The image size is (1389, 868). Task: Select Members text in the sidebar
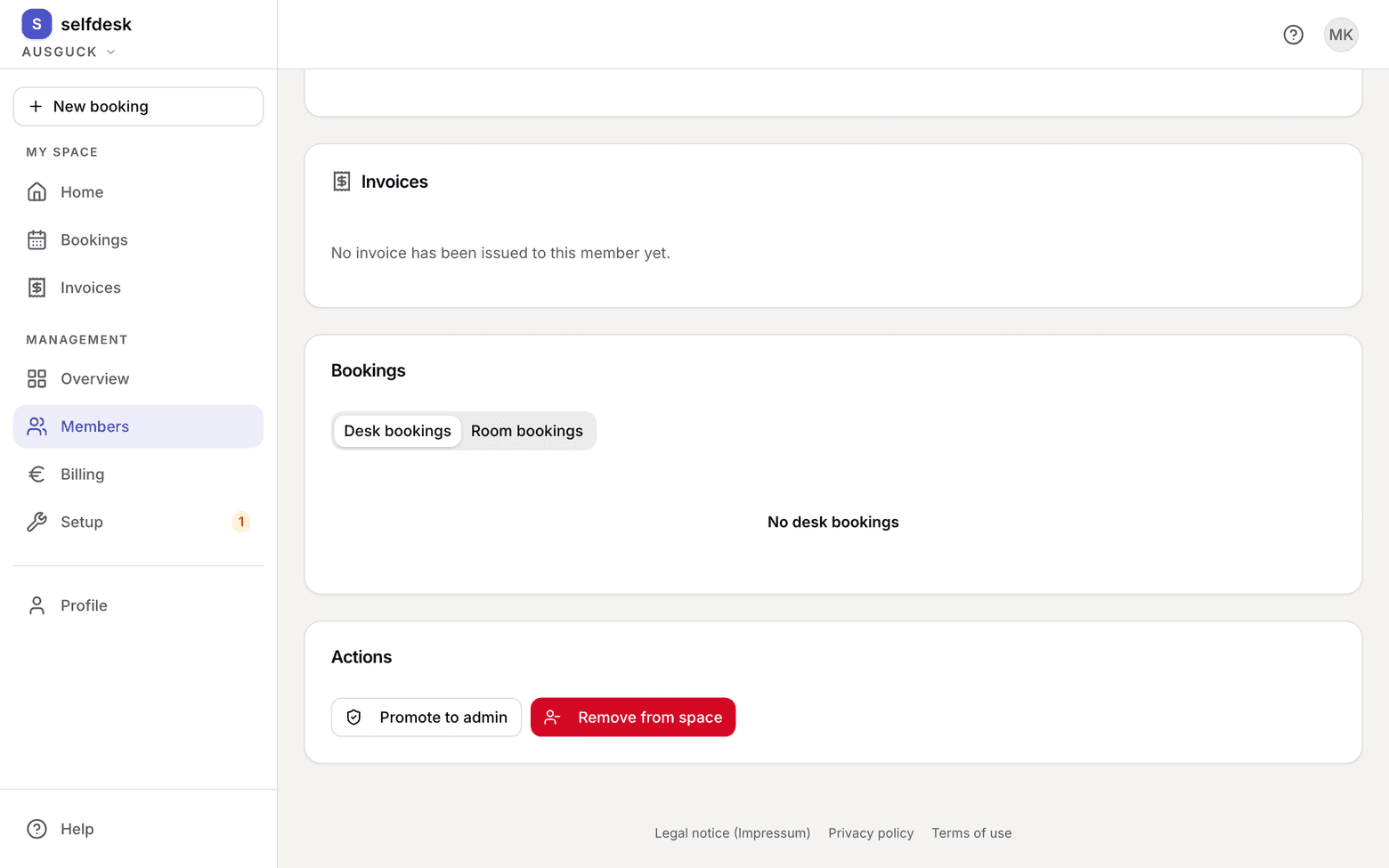(x=94, y=426)
